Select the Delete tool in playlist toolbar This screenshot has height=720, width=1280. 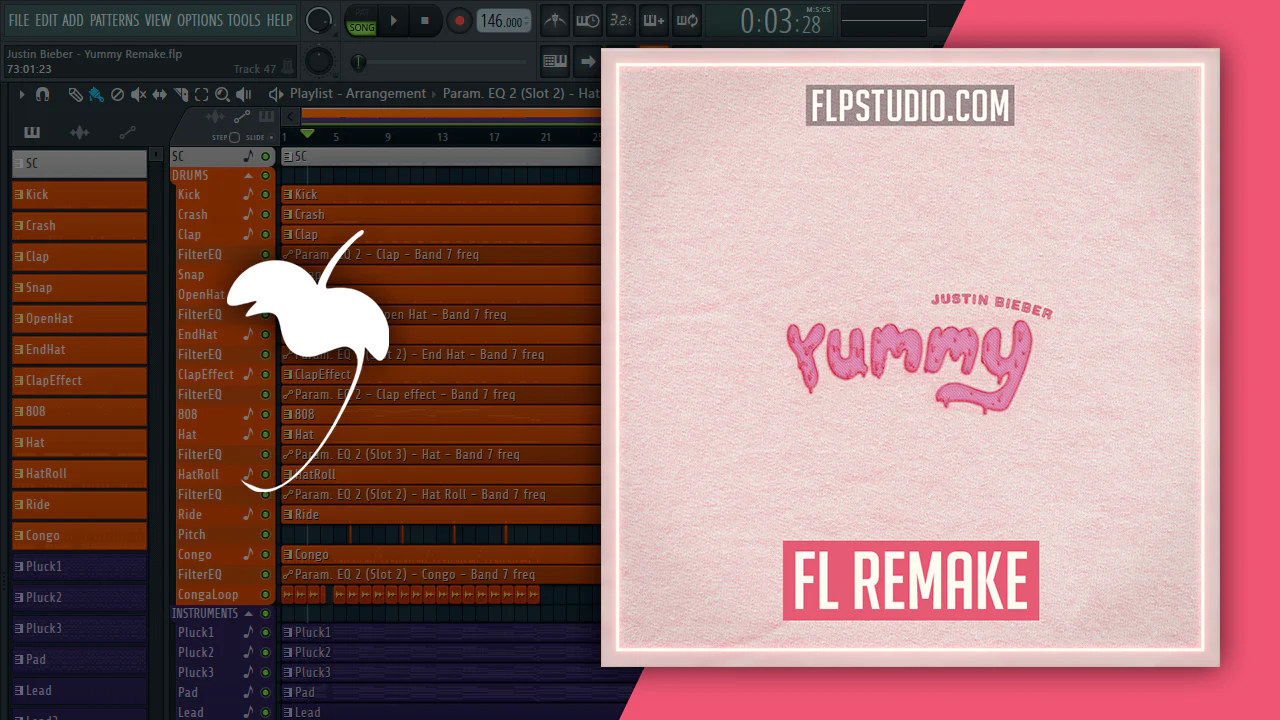click(x=117, y=94)
